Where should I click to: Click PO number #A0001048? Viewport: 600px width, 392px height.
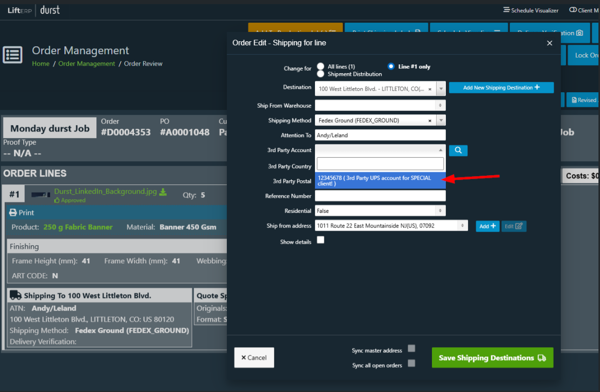click(x=185, y=132)
